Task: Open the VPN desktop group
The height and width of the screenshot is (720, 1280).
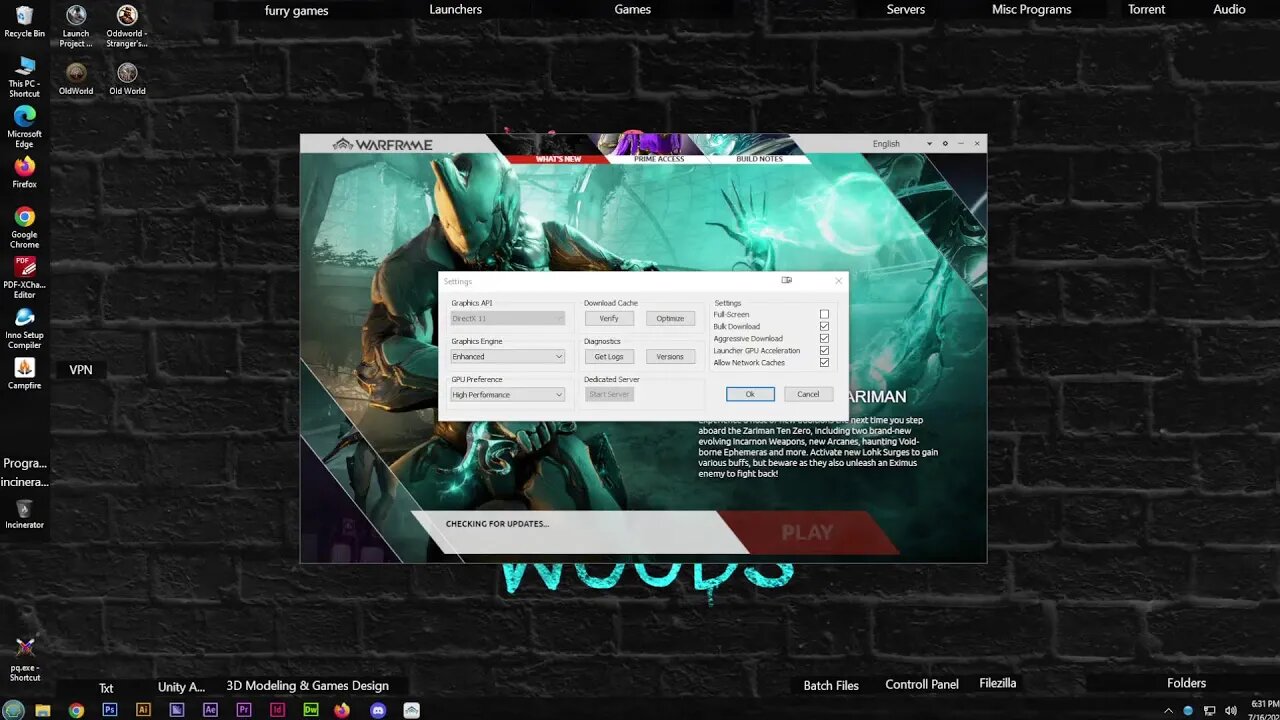Action: (x=81, y=369)
